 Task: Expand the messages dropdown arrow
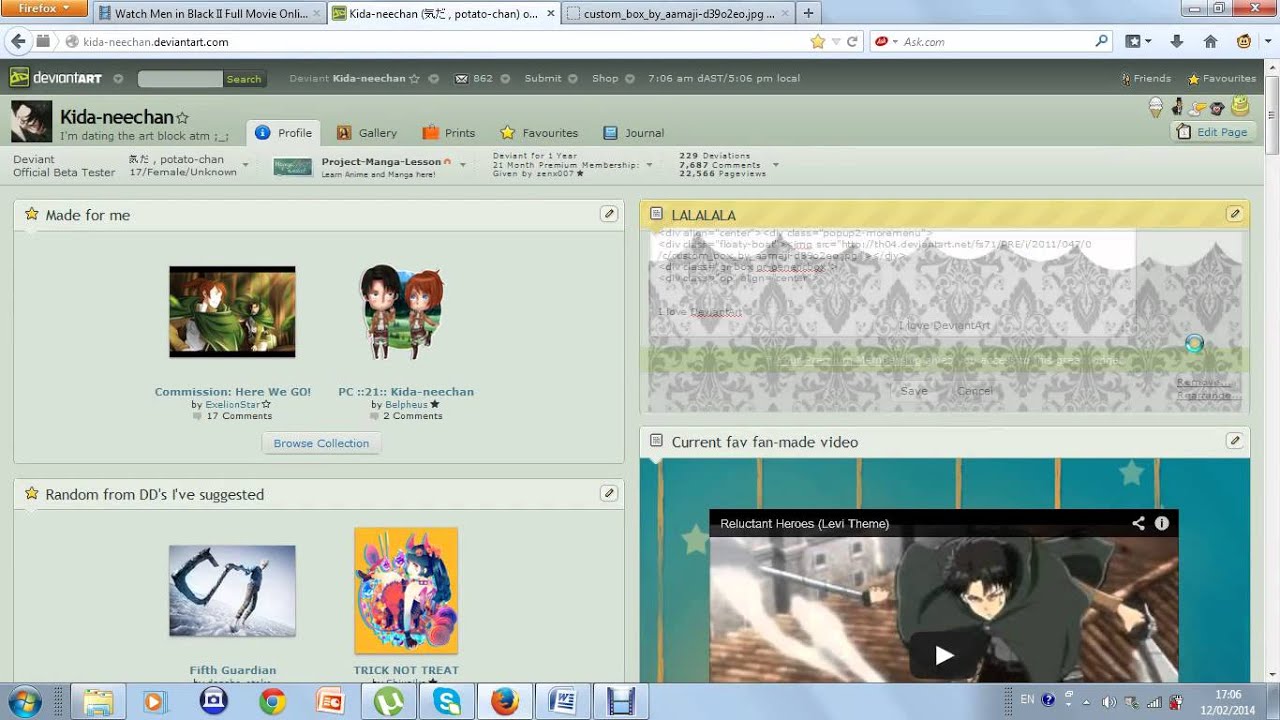click(x=505, y=78)
